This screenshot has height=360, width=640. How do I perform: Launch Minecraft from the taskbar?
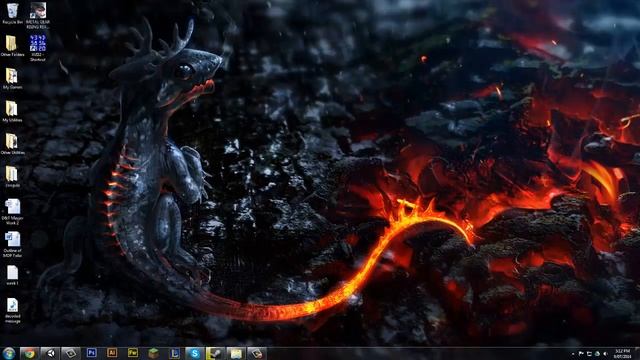(153, 353)
